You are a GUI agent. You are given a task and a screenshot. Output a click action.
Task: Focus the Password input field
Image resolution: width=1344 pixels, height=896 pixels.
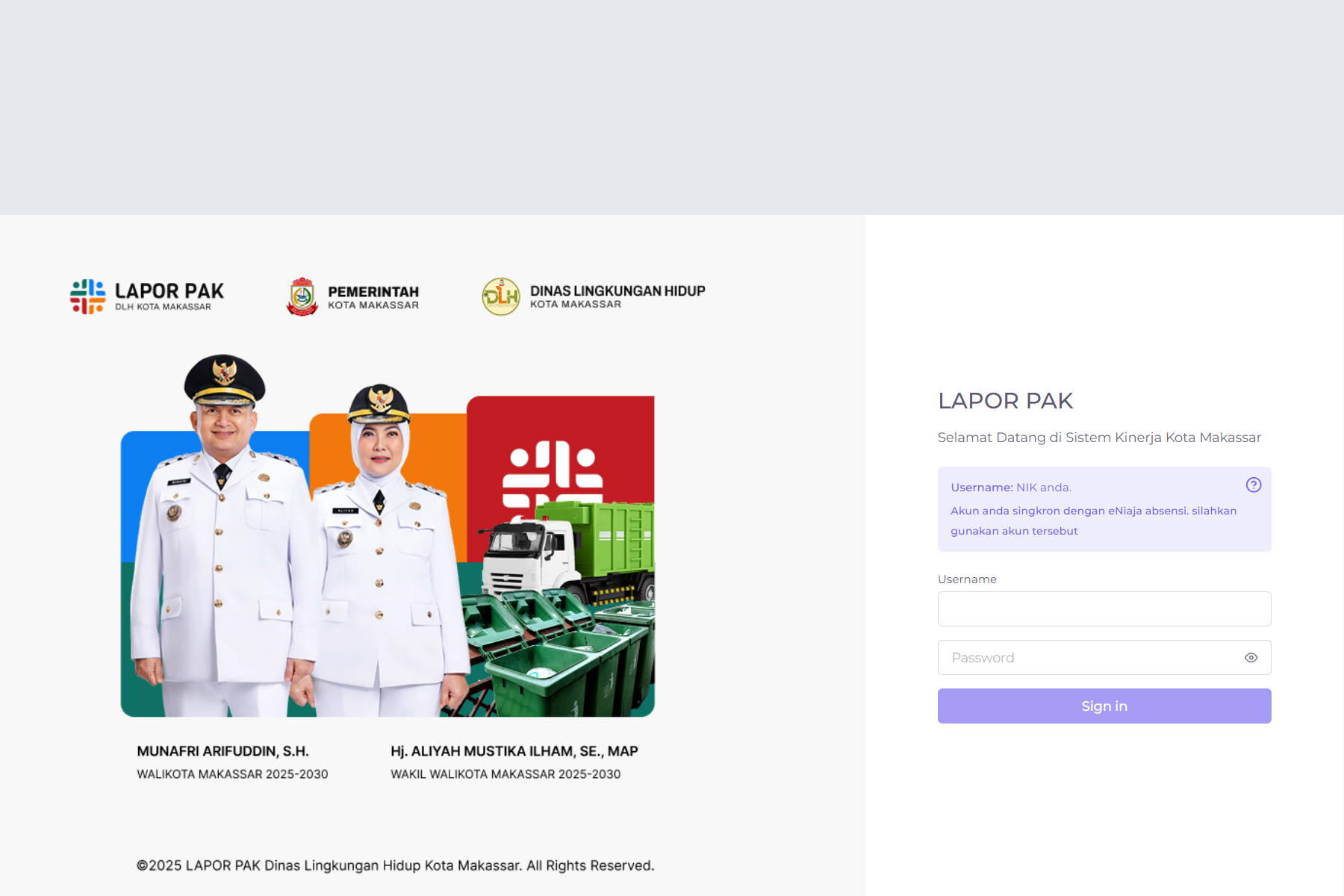pos(1104,658)
